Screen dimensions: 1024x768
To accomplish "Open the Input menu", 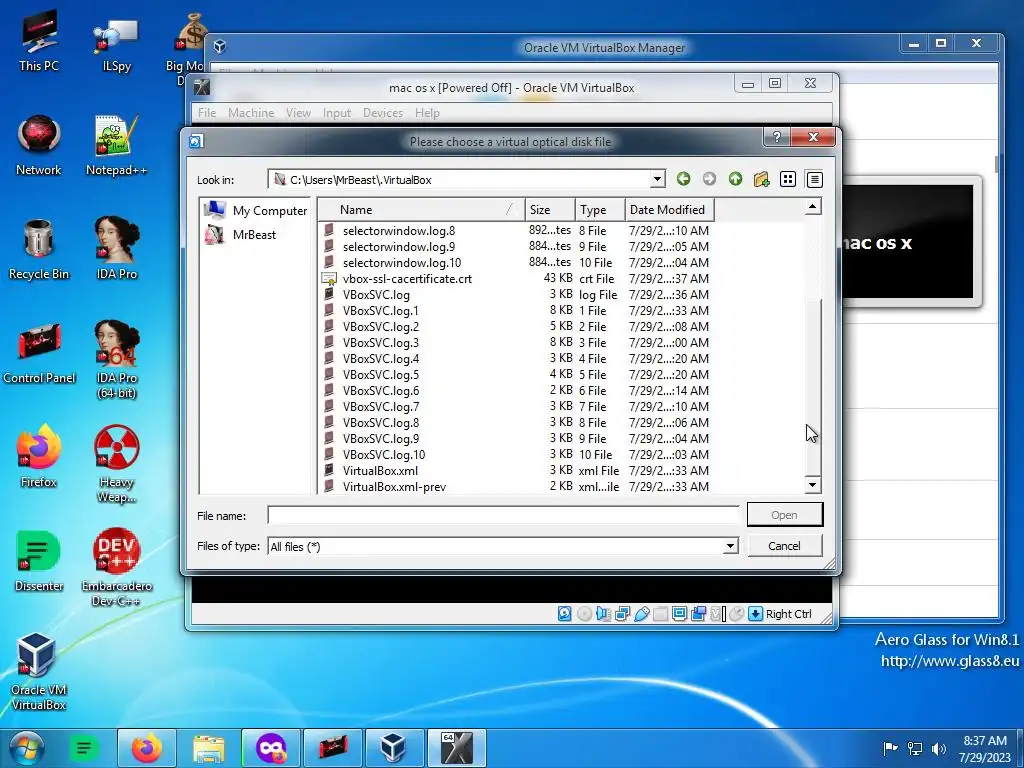I will tap(336, 113).
